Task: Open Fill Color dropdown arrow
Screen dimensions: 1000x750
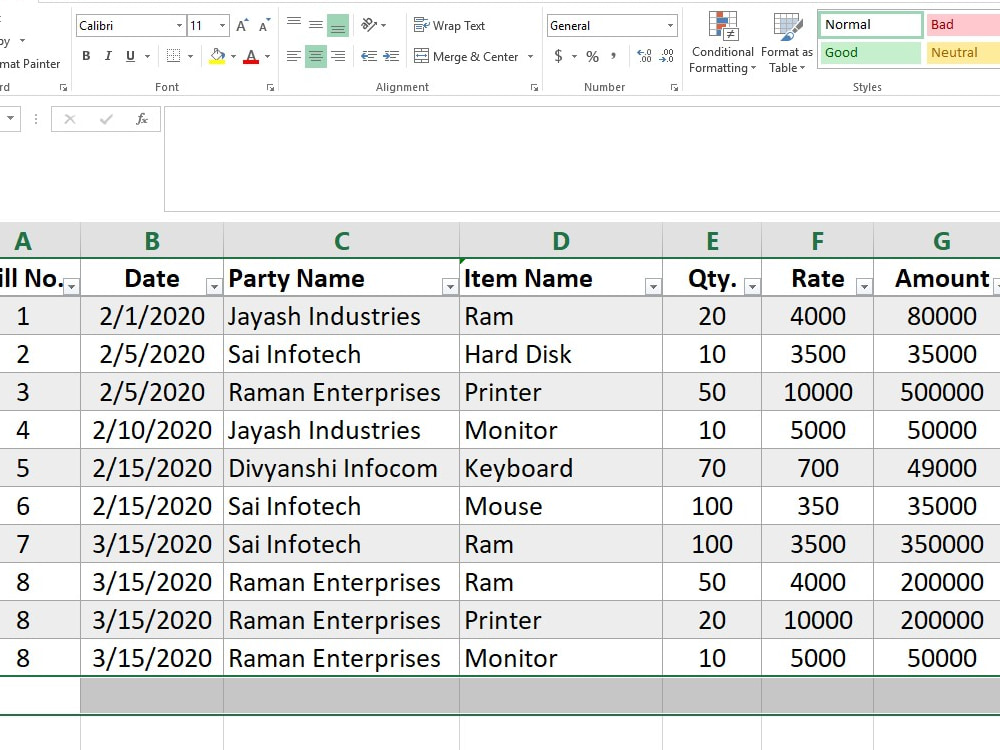Action: coord(233,56)
